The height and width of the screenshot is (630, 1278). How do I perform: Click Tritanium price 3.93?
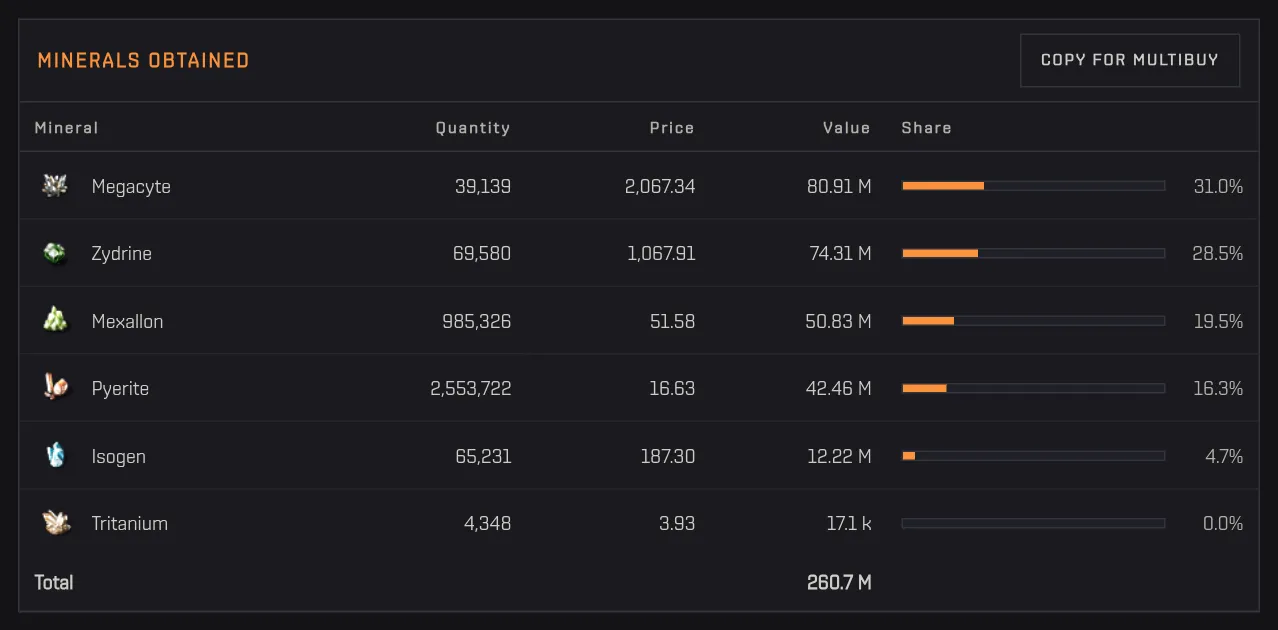point(677,523)
